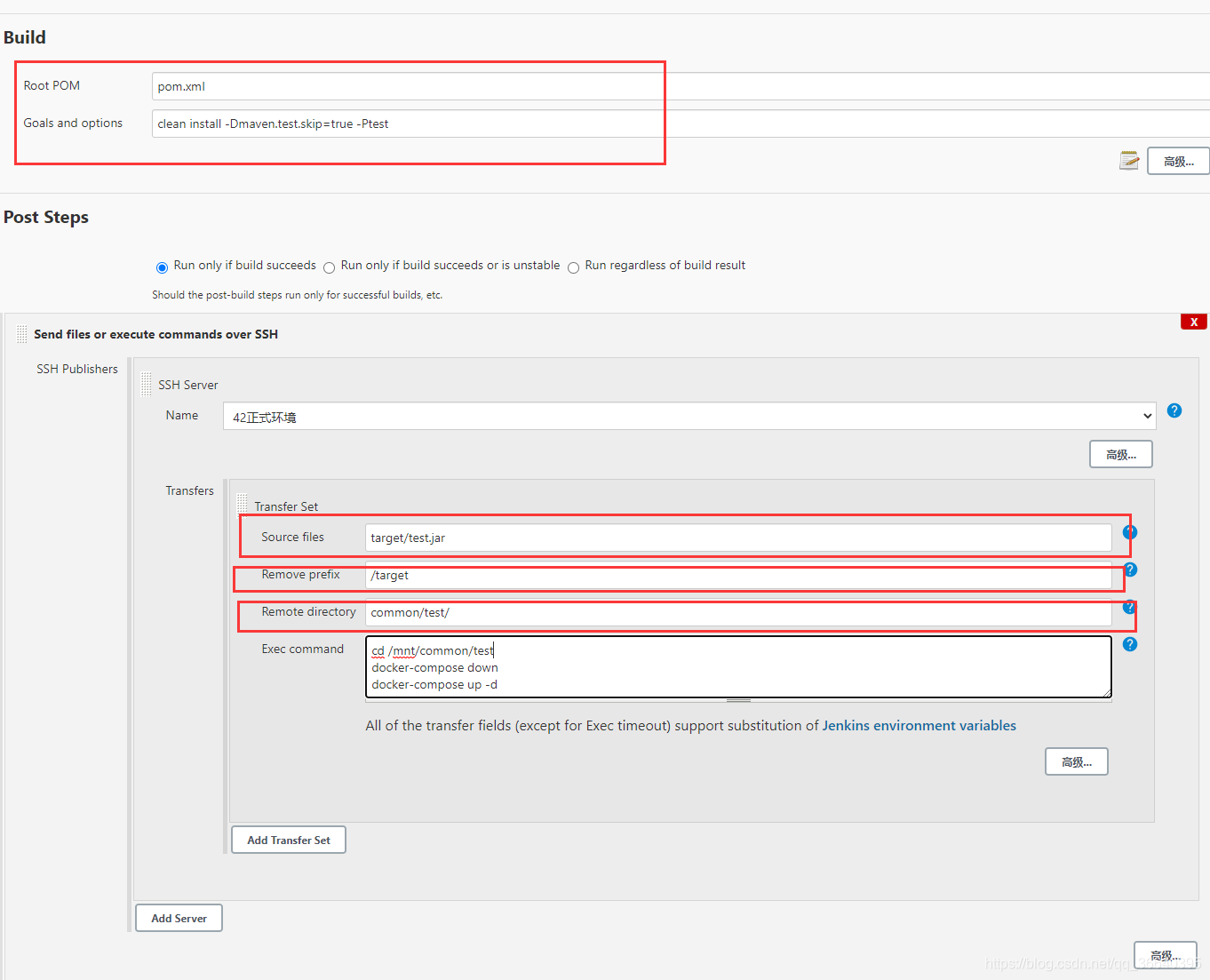Focus the Root POM input field

681,86
